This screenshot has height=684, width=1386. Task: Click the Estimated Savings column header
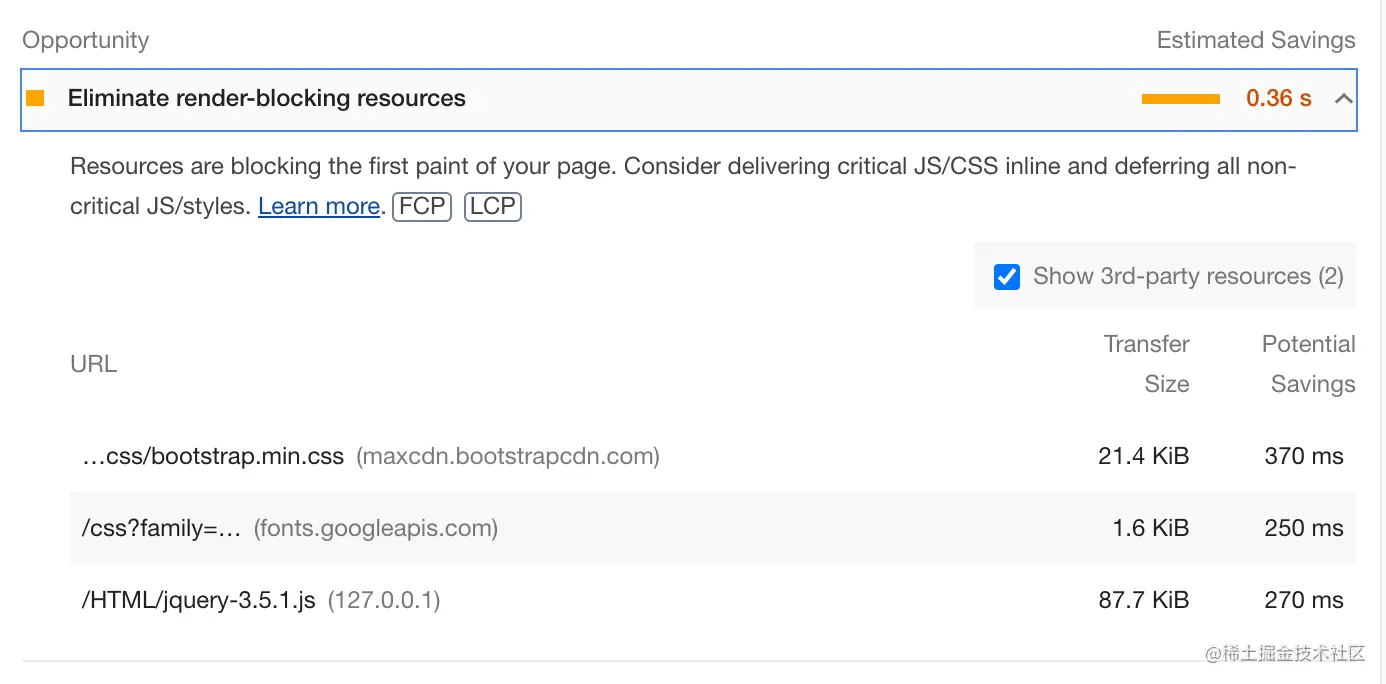click(x=1255, y=40)
